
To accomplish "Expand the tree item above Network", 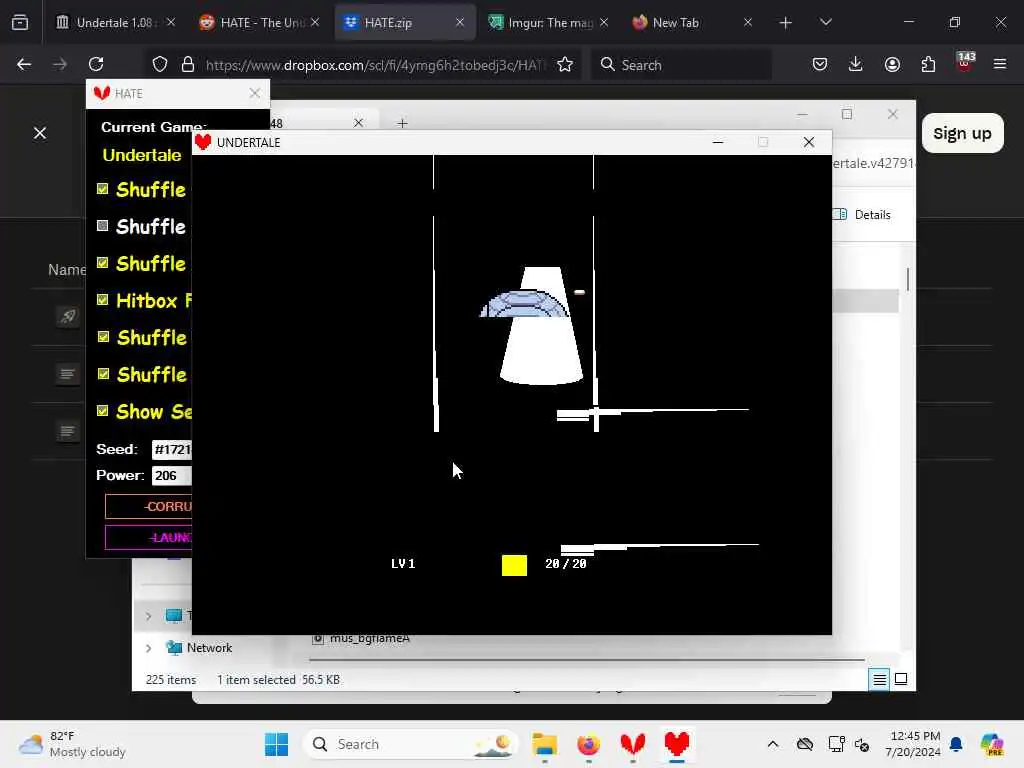I will click(148, 616).
